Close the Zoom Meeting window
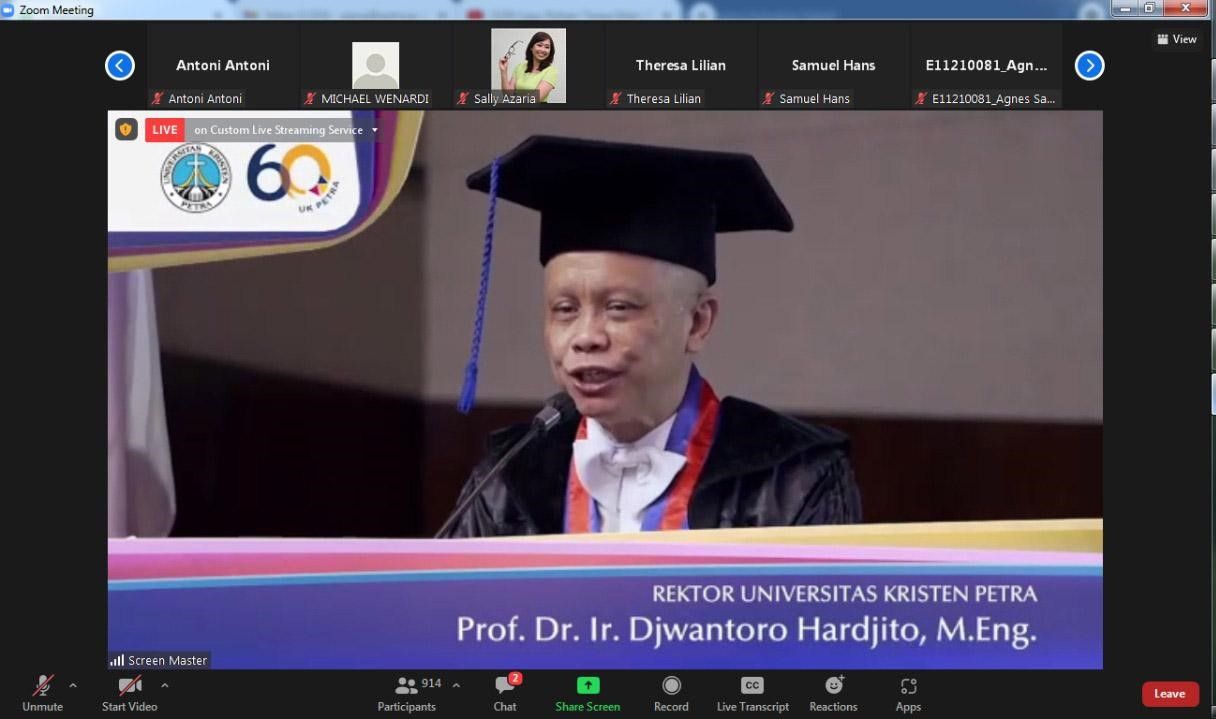This screenshot has width=1216, height=719. click(1186, 8)
